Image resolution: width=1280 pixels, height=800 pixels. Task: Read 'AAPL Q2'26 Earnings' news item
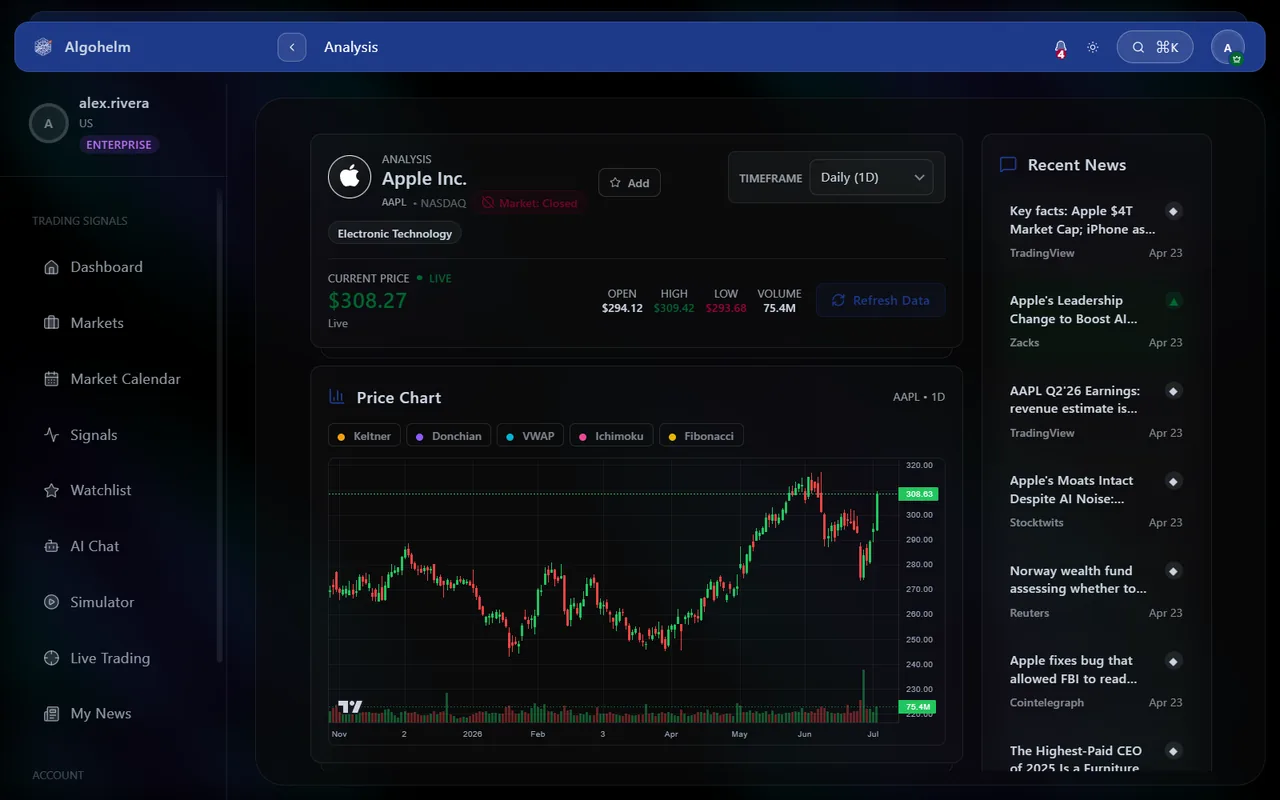(1096, 411)
